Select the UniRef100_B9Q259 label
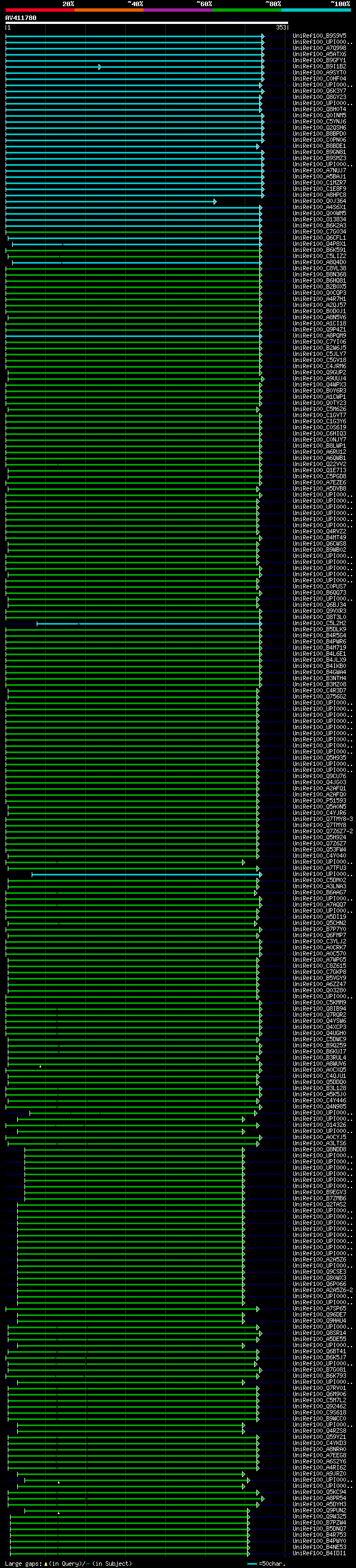 tap(319, 1045)
